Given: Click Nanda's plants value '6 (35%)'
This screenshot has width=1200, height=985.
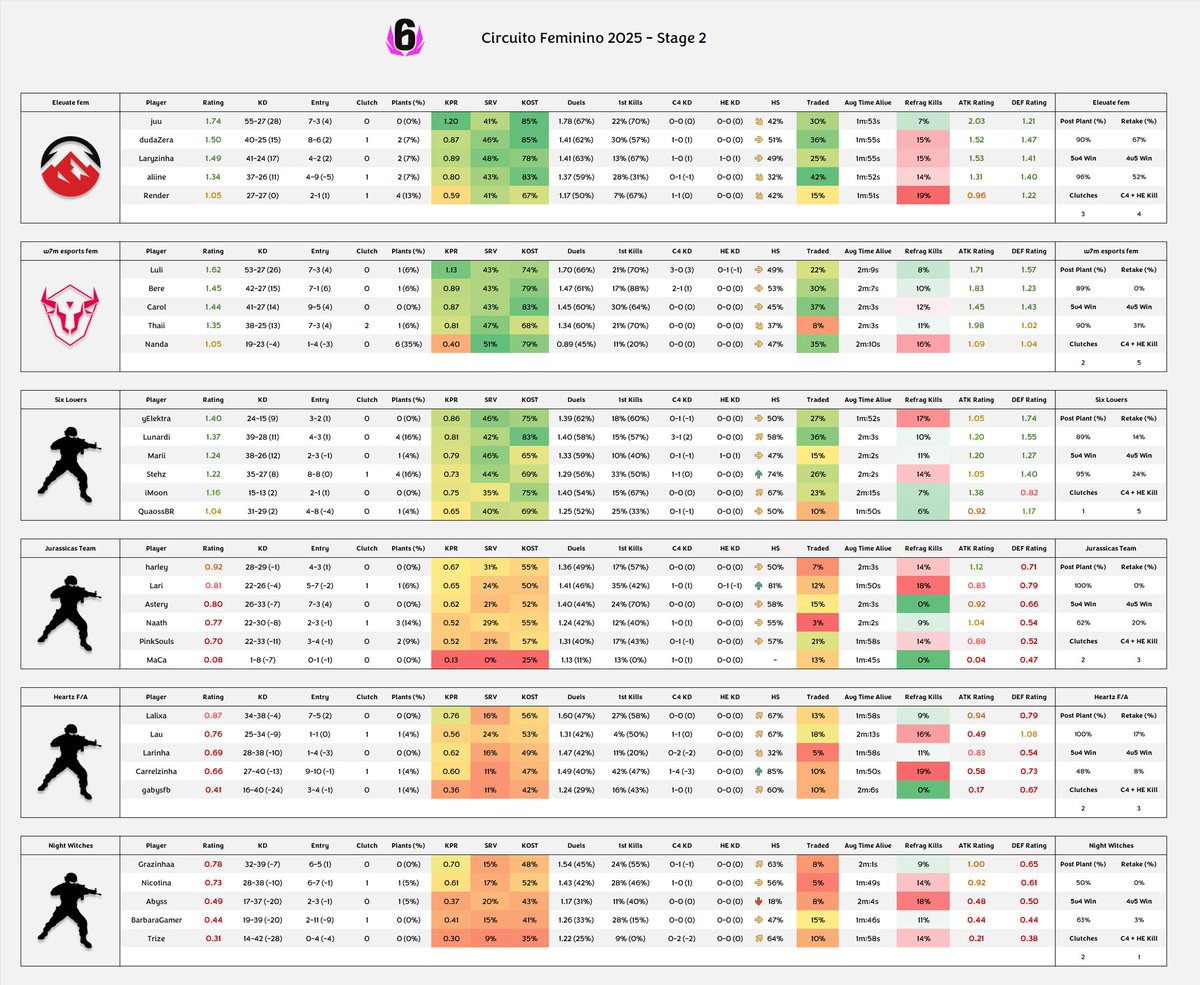Looking at the screenshot, I should point(410,342).
